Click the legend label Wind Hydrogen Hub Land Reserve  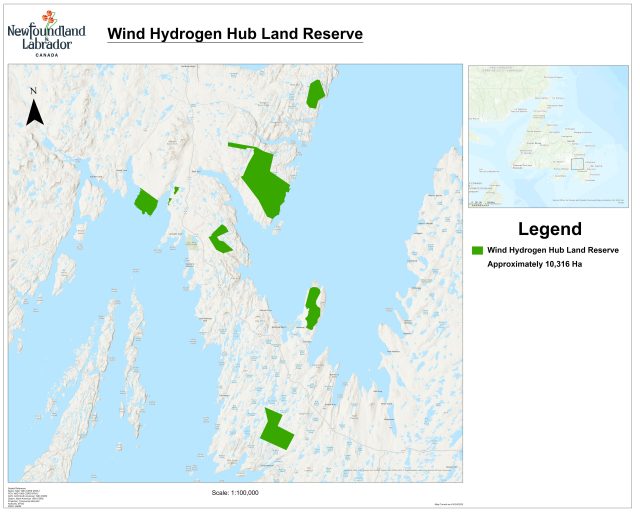(553, 250)
